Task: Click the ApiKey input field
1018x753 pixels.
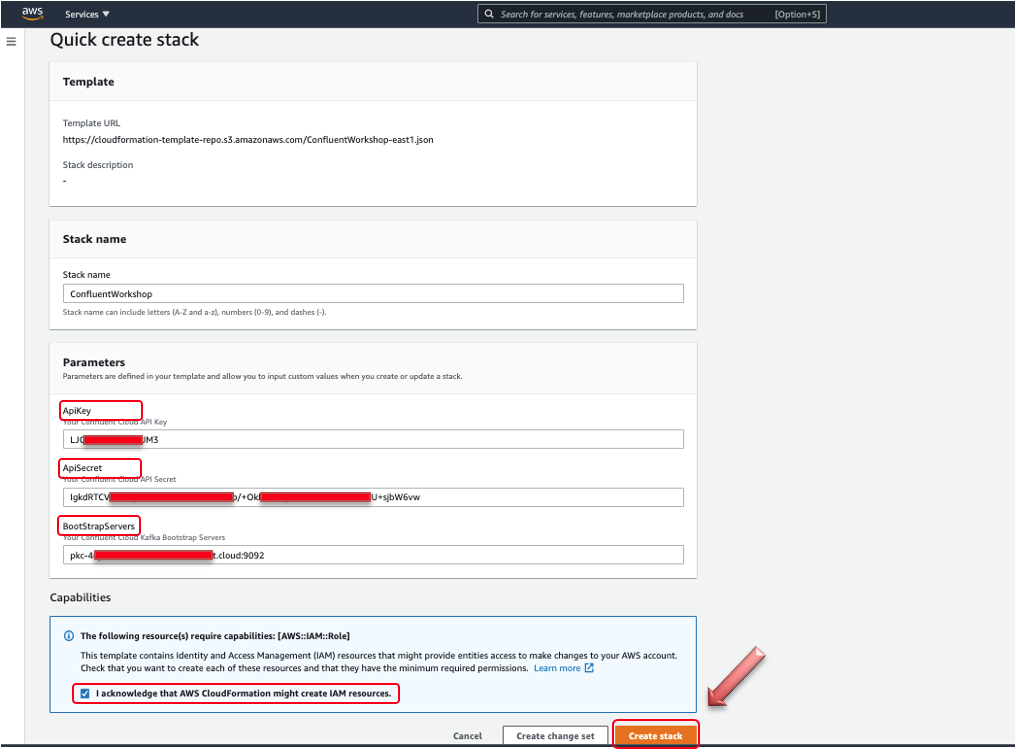Action: [x=373, y=439]
